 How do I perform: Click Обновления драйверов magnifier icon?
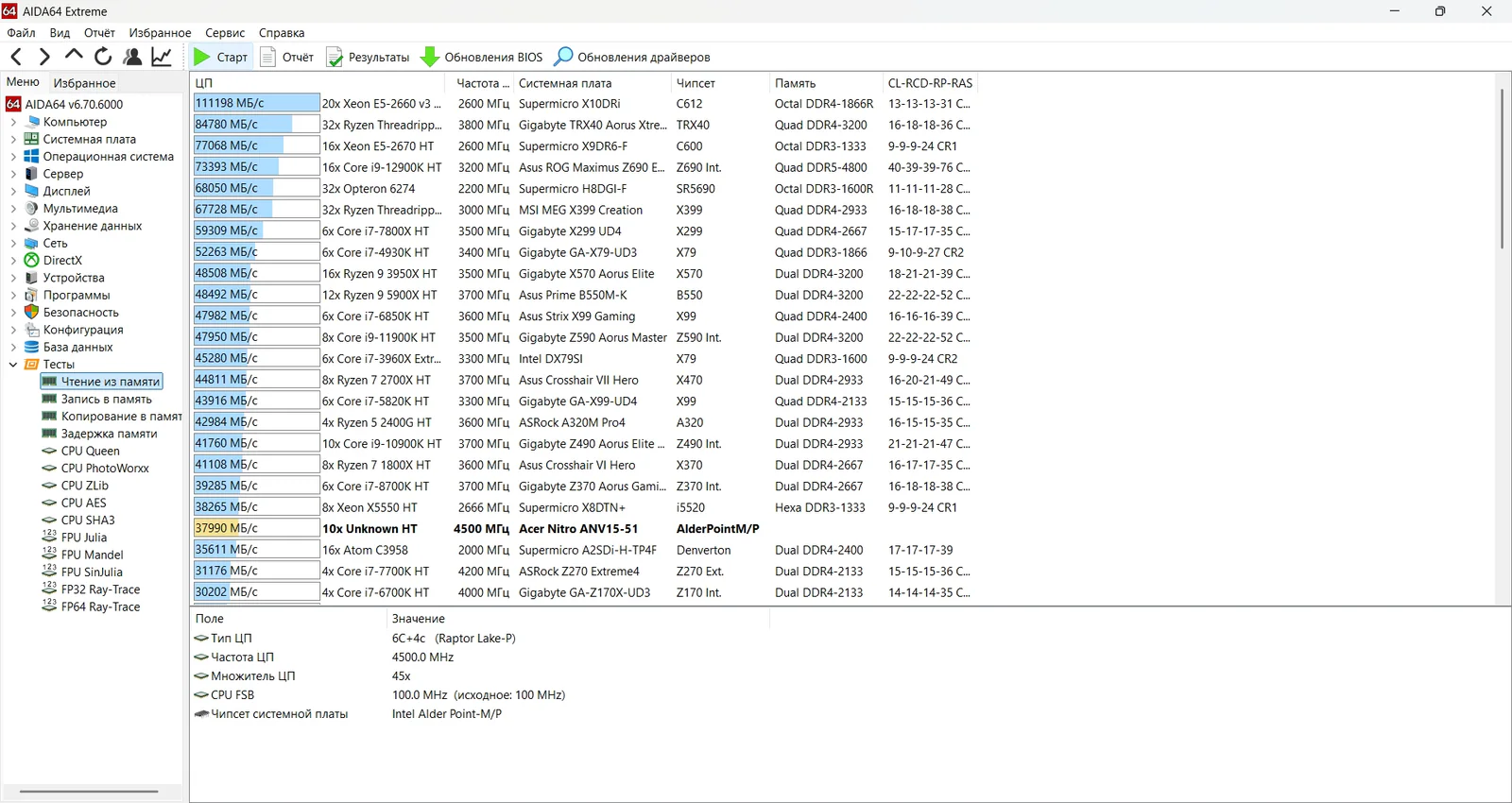563,57
